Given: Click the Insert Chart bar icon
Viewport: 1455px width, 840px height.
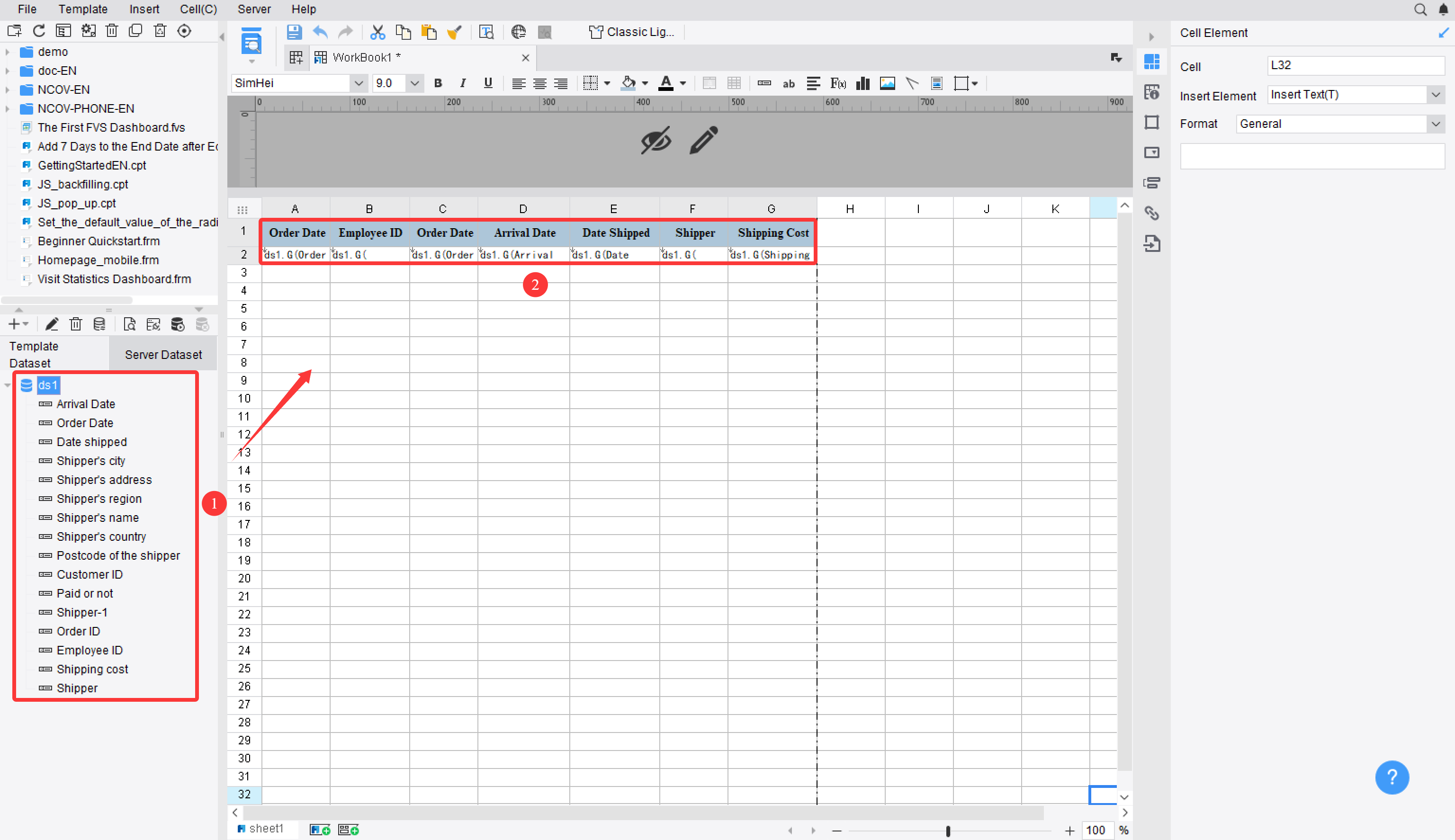Looking at the screenshot, I should pyautogui.click(x=863, y=84).
